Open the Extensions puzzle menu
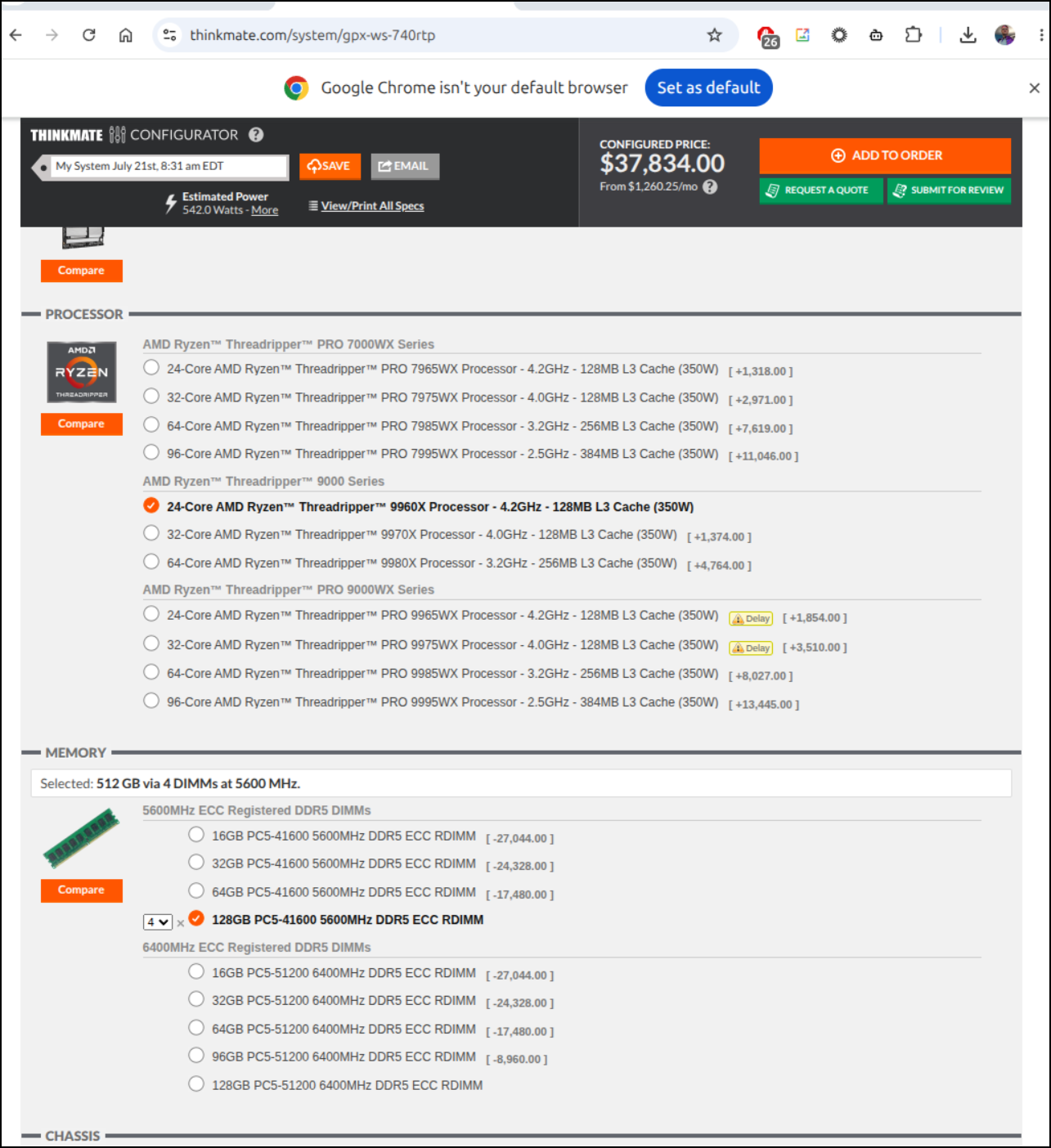 coord(913,35)
